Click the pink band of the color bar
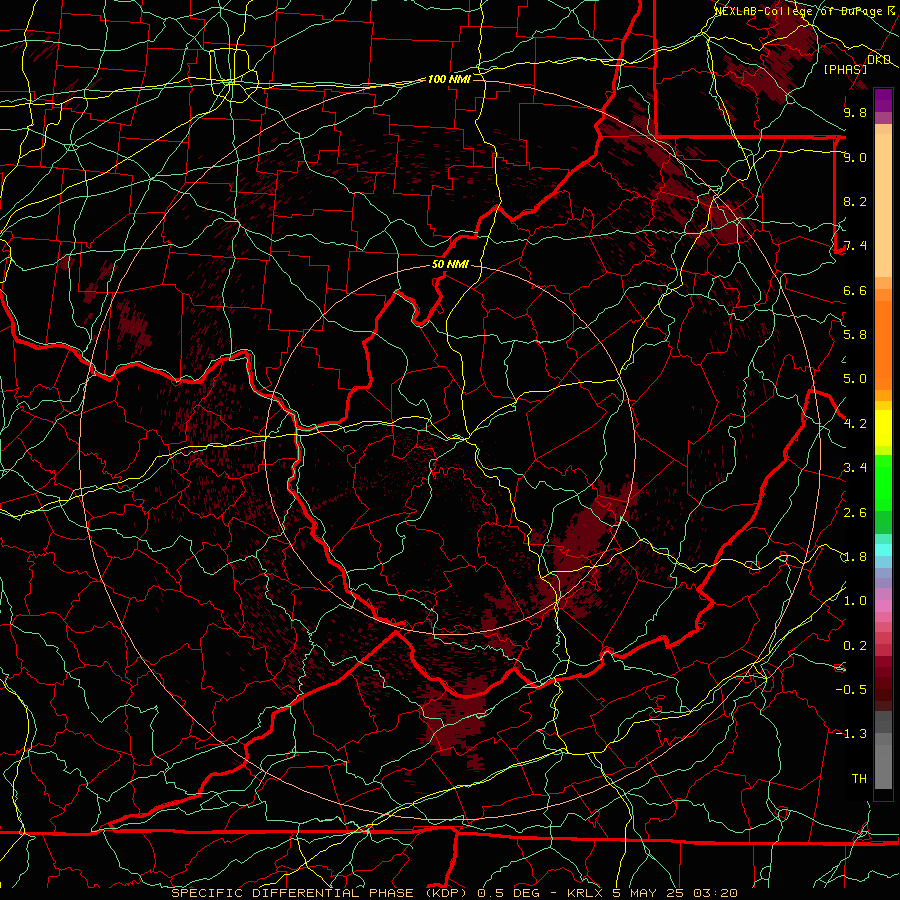Viewport: 900px width, 900px height. click(x=883, y=606)
